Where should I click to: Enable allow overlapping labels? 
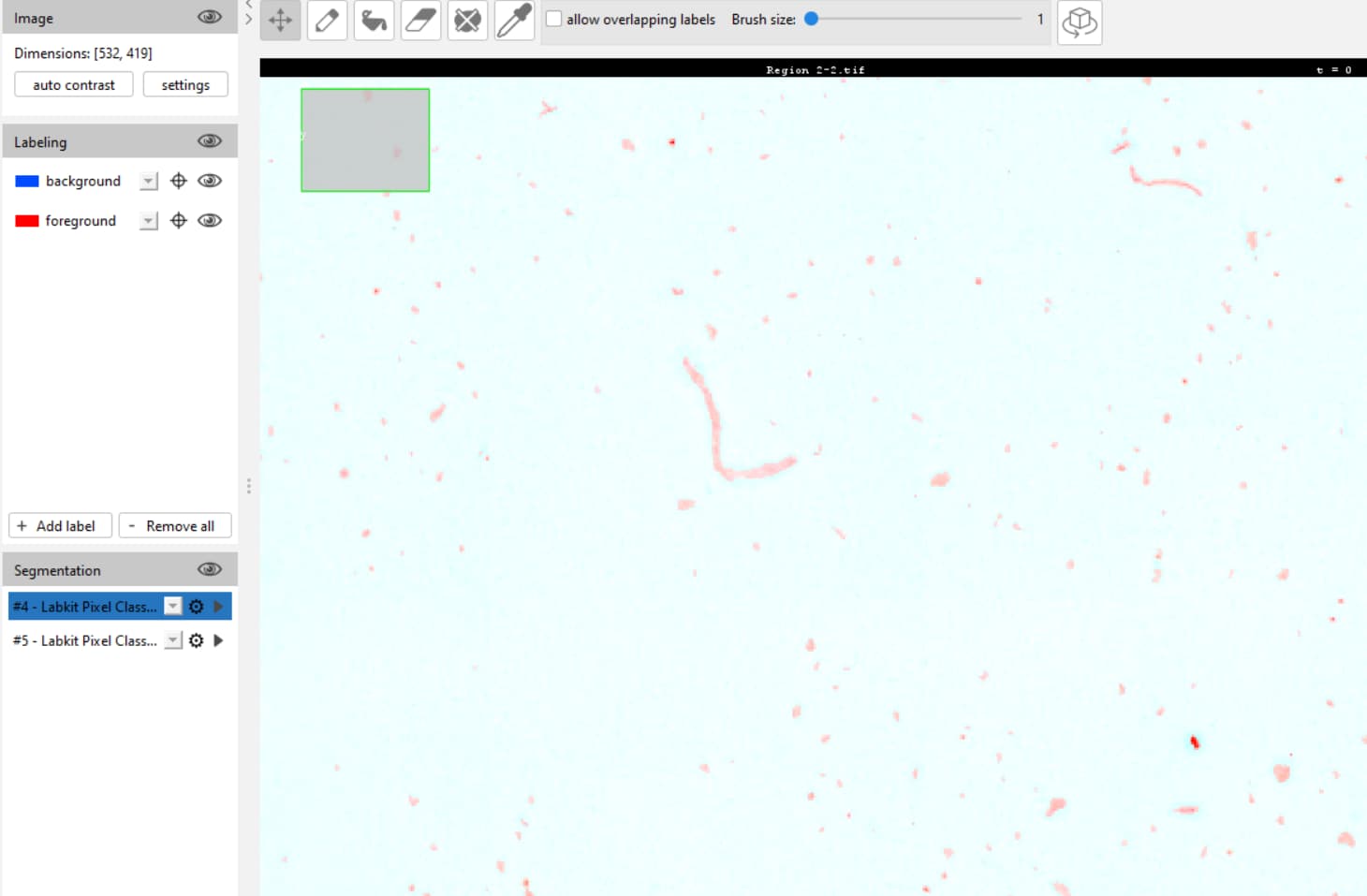point(553,18)
